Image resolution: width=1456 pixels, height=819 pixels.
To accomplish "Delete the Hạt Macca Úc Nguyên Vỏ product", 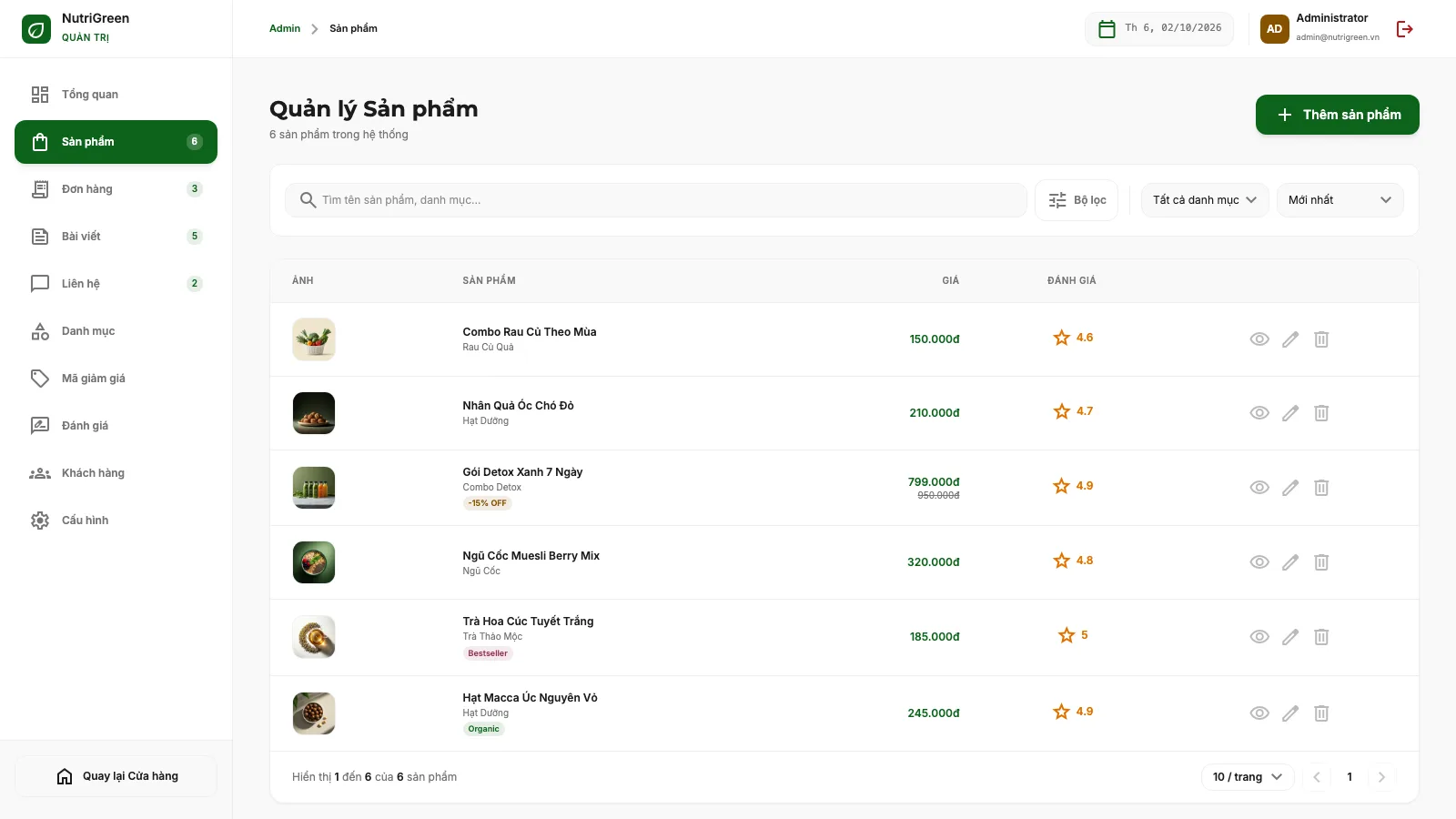I will [1321, 713].
